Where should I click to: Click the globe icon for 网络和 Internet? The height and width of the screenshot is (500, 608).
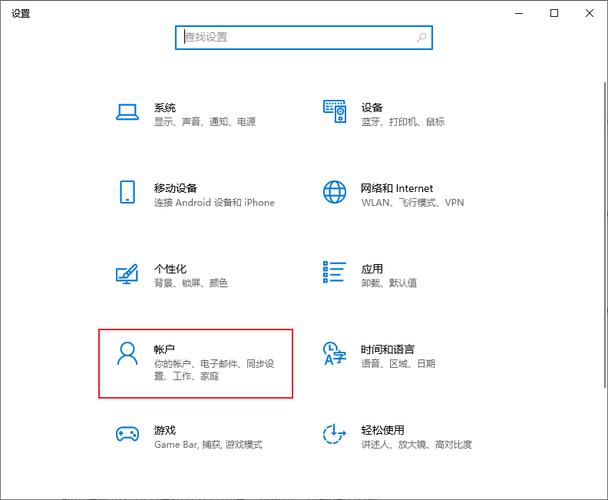coord(334,193)
